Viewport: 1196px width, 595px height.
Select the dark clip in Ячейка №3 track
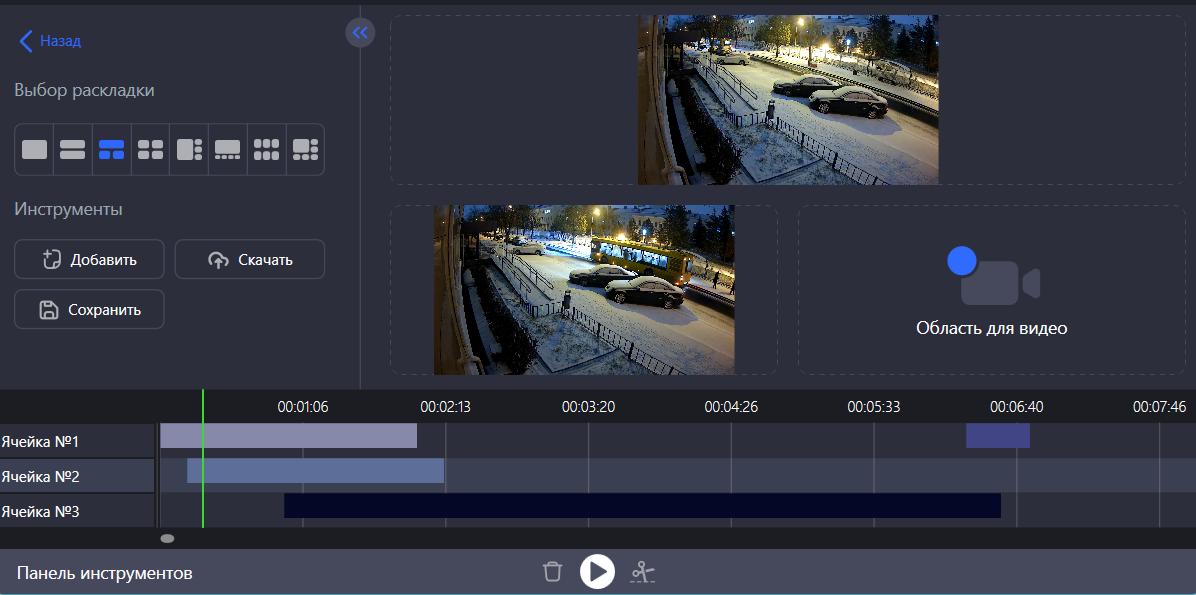tap(642, 506)
